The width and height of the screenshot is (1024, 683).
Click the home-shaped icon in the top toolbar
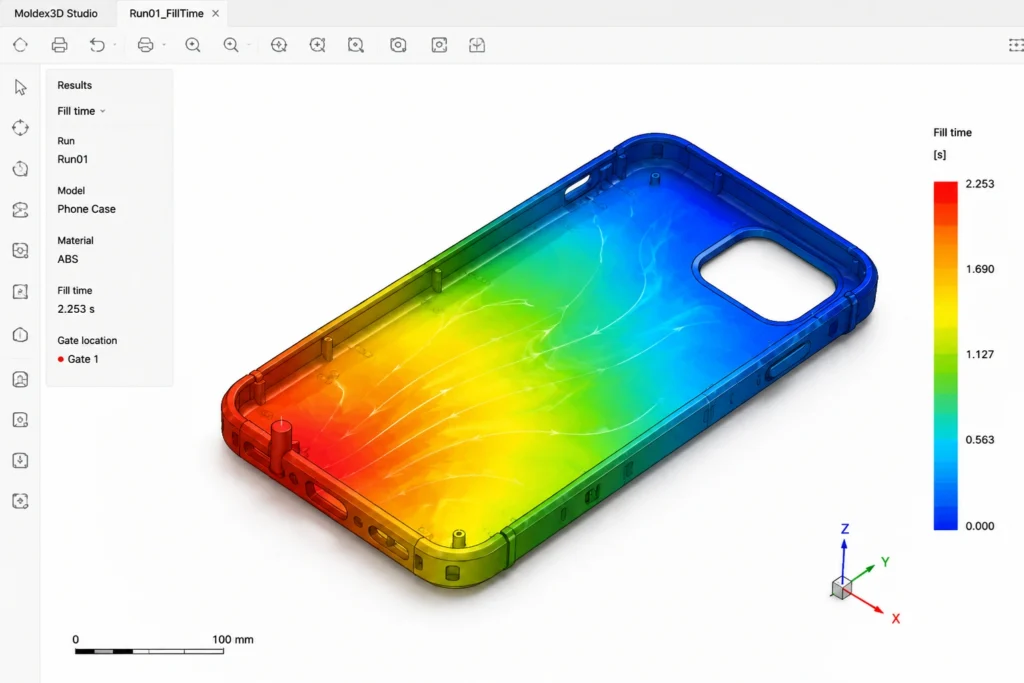20,45
